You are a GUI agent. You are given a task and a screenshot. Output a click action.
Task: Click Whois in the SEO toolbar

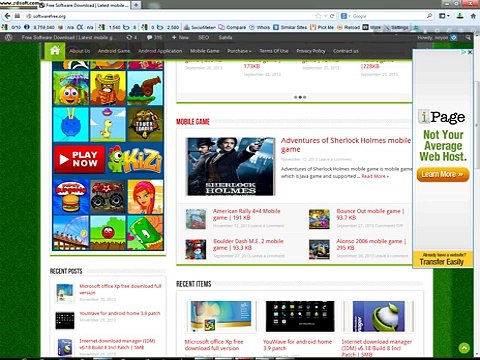[x=260, y=27]
